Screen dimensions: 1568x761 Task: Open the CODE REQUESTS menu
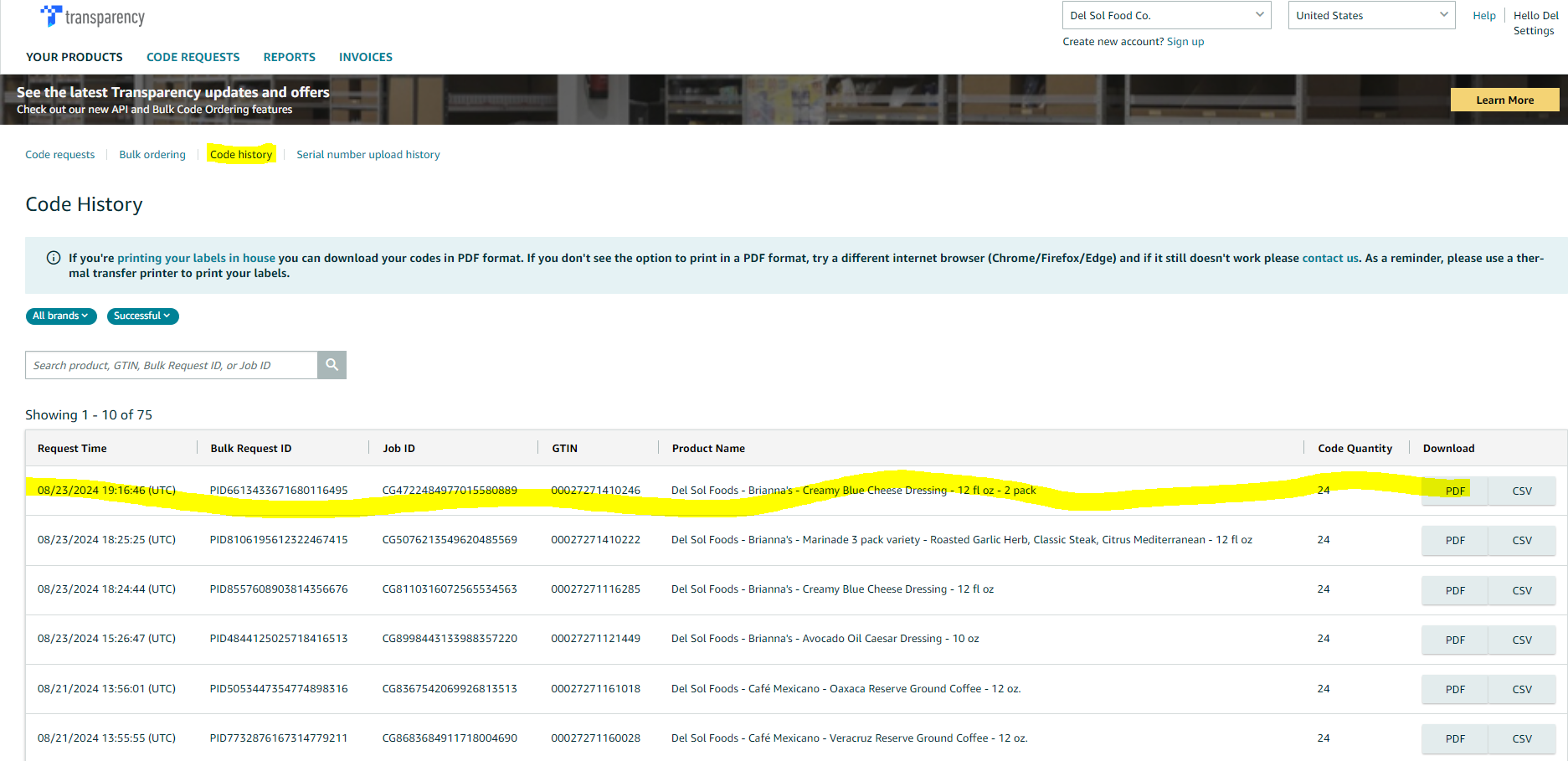tap(193, 57)
